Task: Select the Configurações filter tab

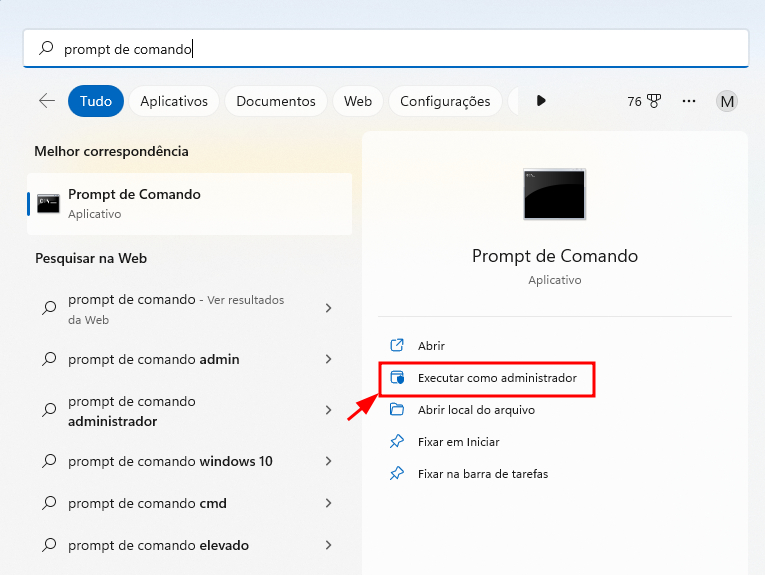Action: click(x=445, y=101)
